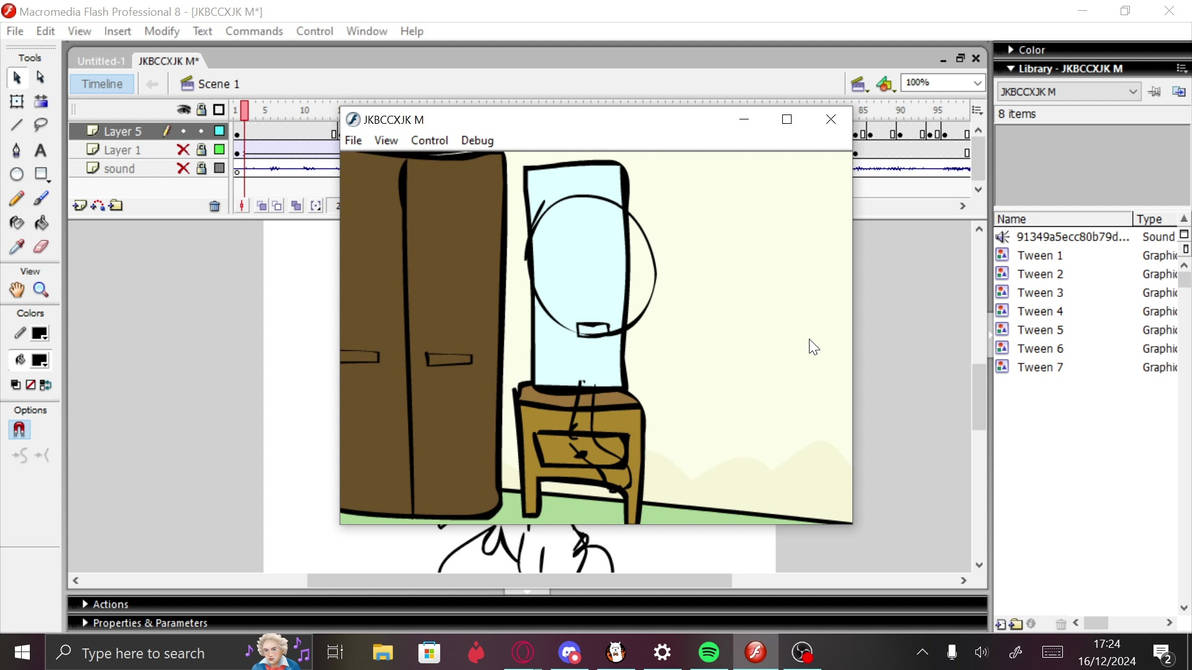Click Add Motion Guide icon
The width and height of the screenshot is (1192, 670).
click(x=98, y=205)
